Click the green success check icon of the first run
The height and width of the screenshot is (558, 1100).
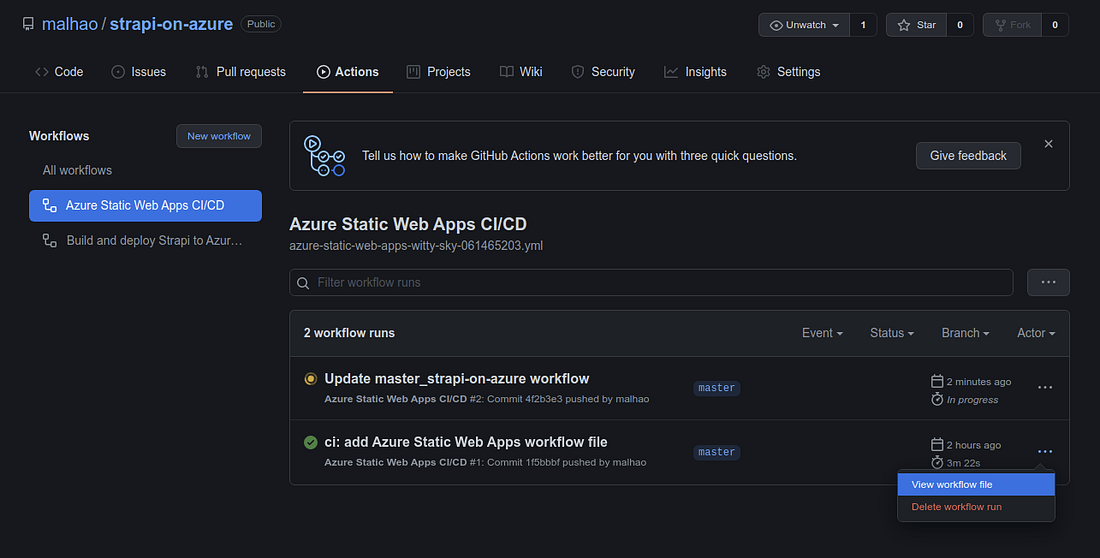pyautogui.click(x=311, y=442)
